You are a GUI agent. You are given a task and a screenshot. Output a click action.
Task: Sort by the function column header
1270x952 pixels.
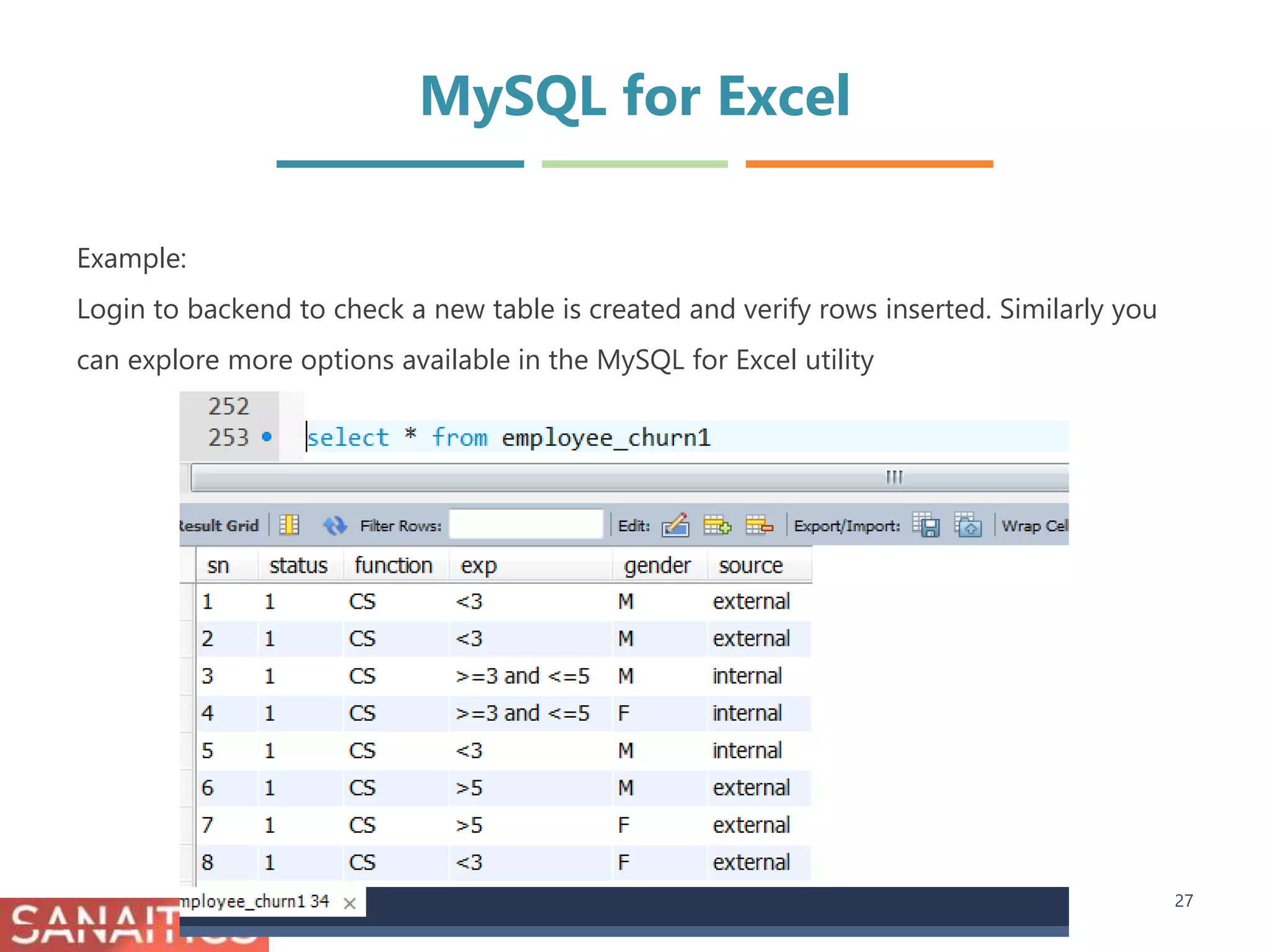point(397,565)
